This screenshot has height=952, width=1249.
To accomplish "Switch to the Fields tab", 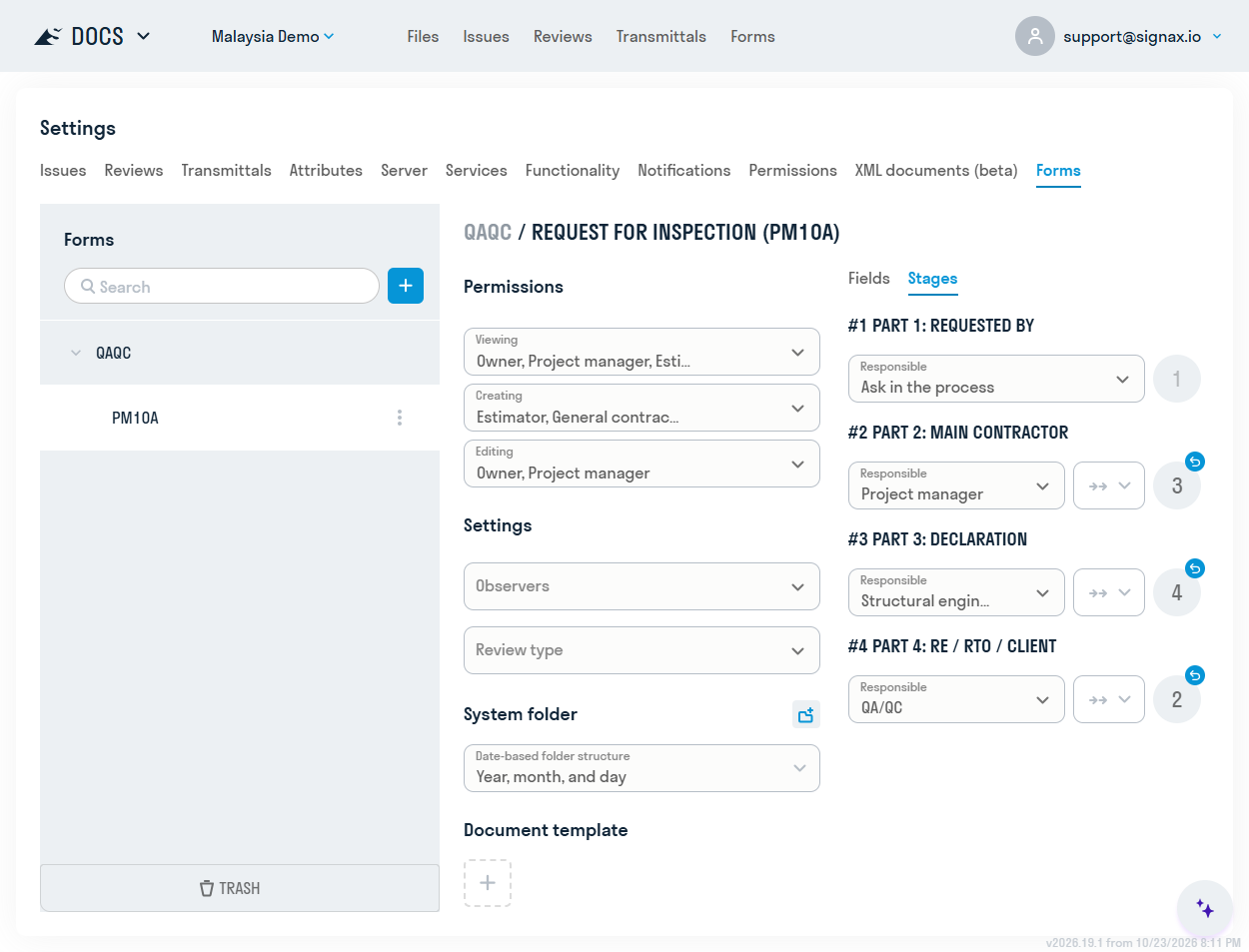I will point(868,278).
